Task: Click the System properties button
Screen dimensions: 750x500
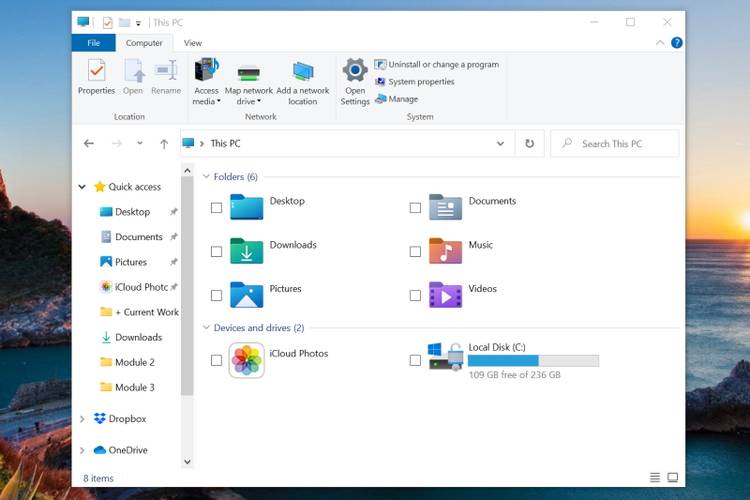Action: [414, 82]
